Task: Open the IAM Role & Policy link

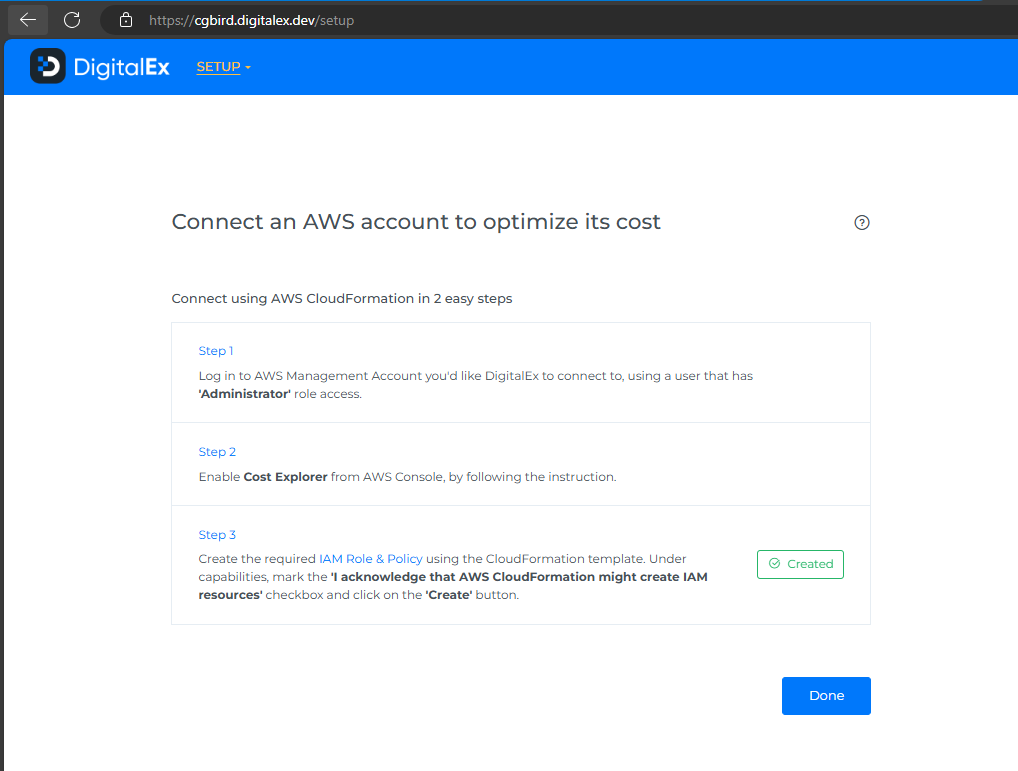Action: pyautogui.click(x=371, y=559)
